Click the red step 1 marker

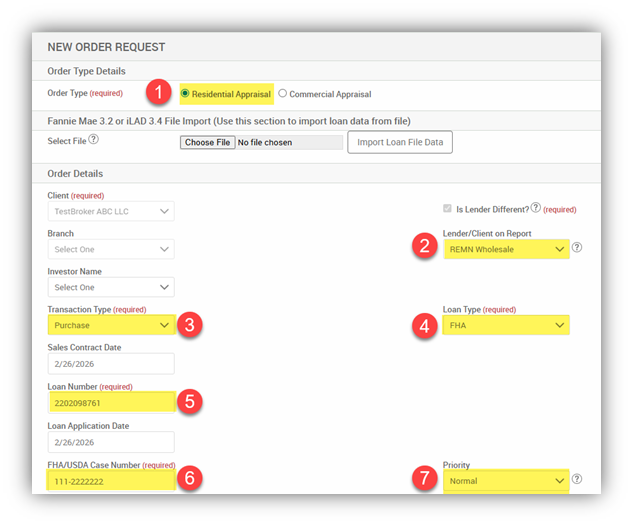tap(155, 93)
